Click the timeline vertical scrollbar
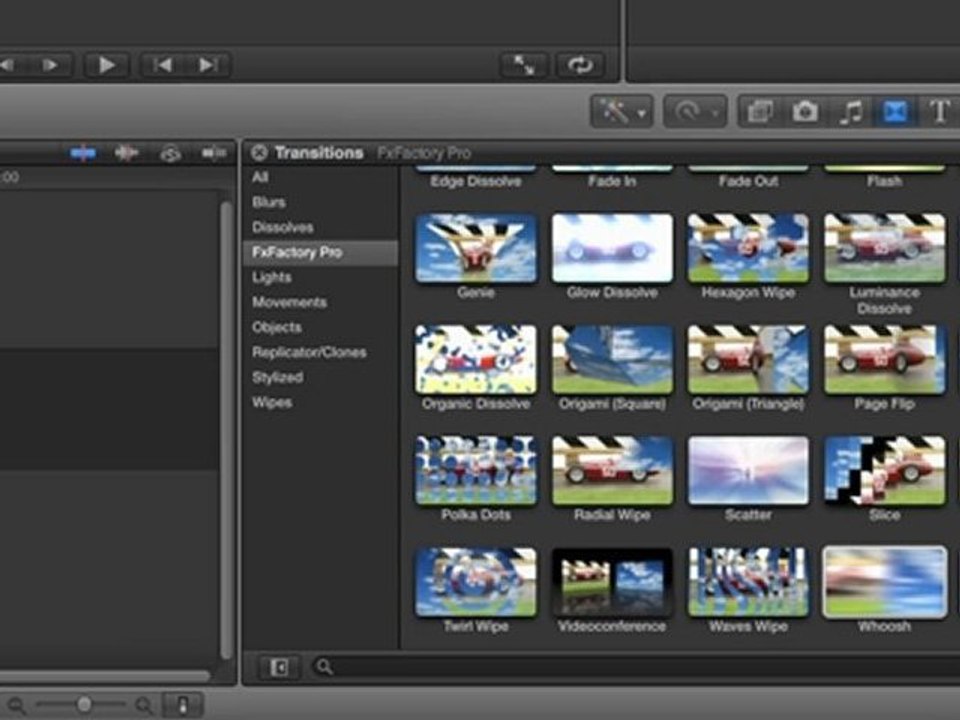Screen dimensions: 960x720 click(x=226, y=430)
